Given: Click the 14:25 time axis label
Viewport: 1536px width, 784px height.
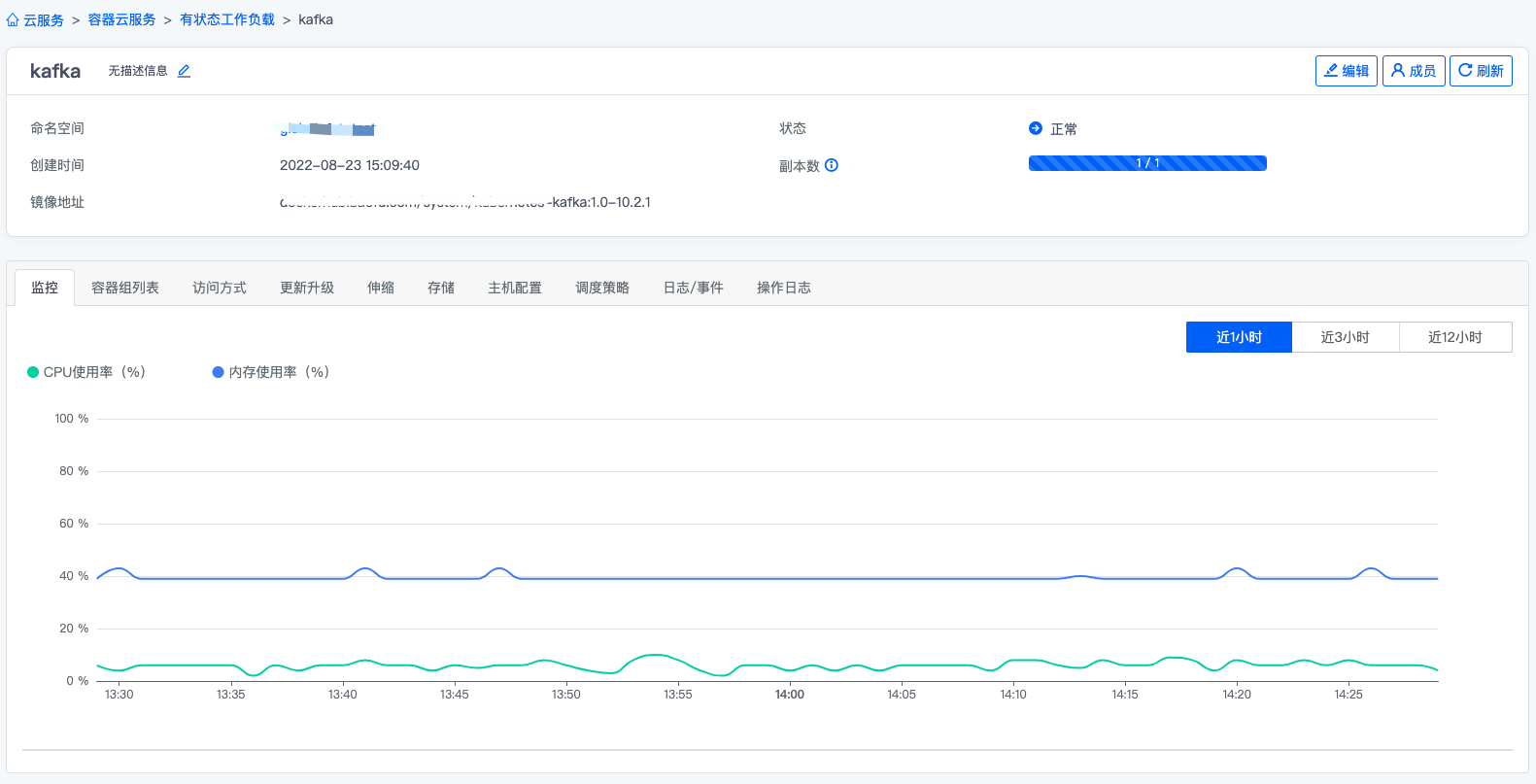Looking at the screenshot, I should tap(1348, 695).
